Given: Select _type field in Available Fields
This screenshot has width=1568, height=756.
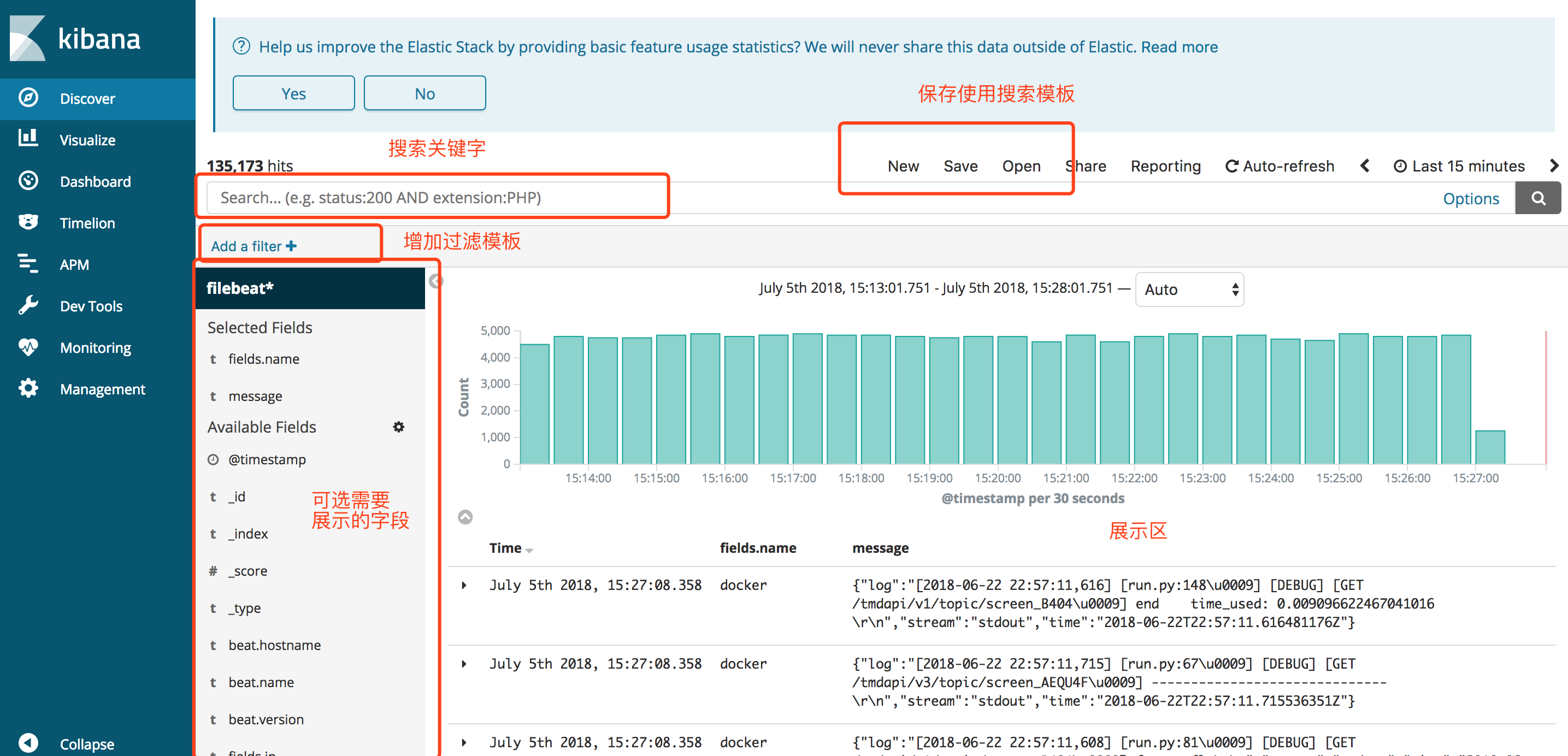Looking at the screenshot, I should (244, 608).
